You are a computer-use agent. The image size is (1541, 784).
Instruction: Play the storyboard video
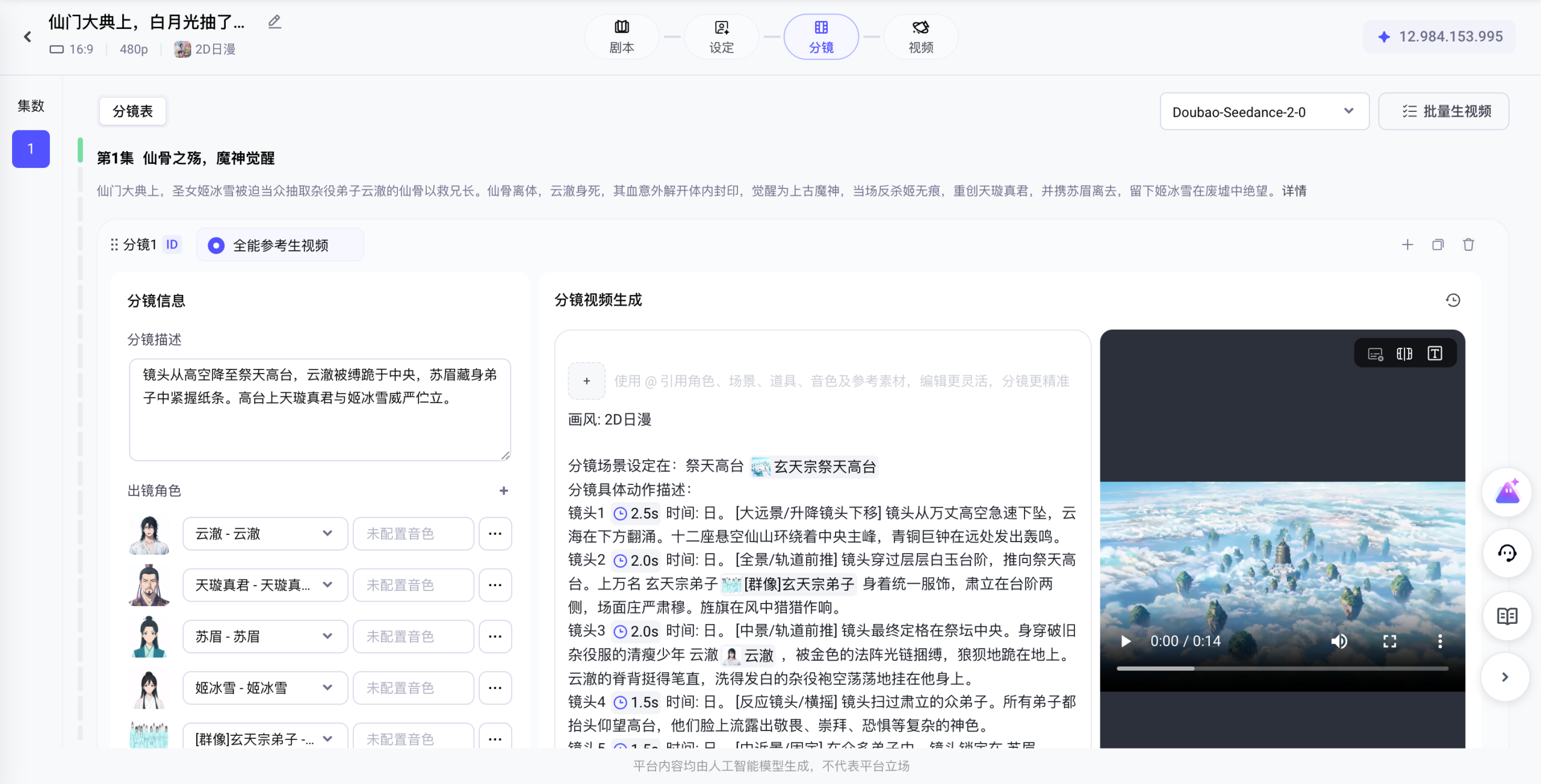1126,641
